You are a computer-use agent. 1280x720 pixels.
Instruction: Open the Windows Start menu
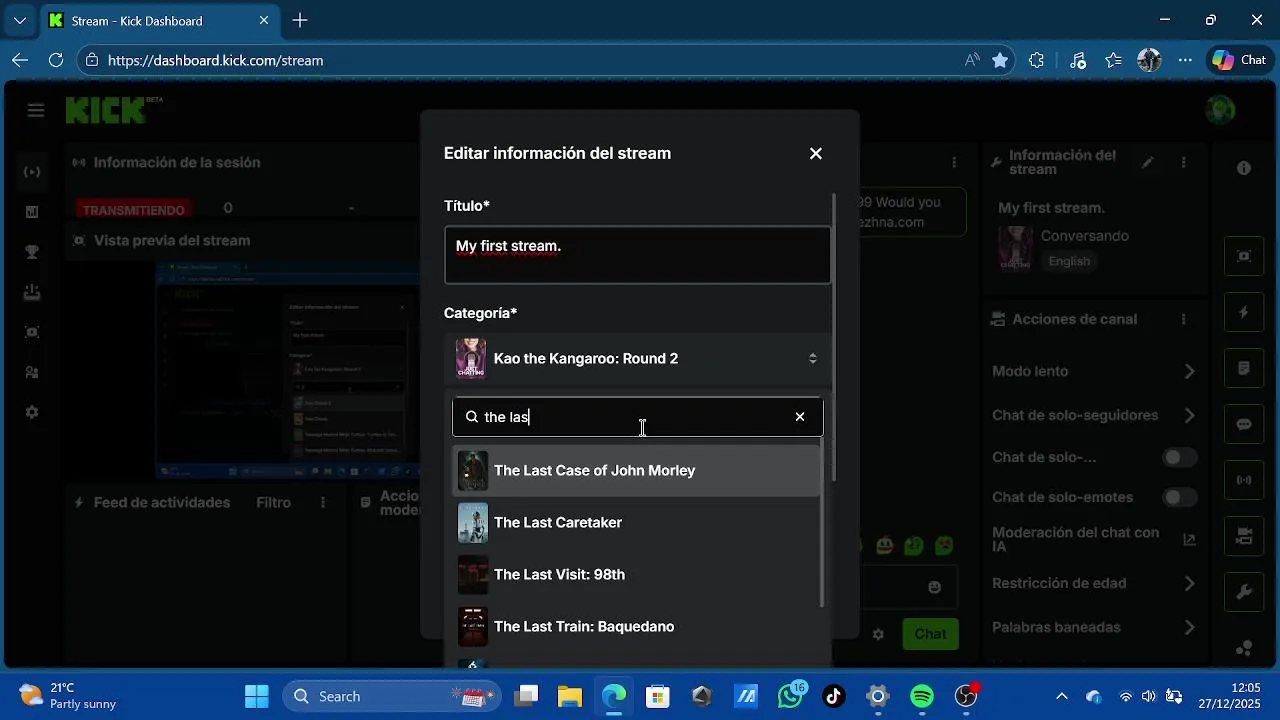coord(257,696)
